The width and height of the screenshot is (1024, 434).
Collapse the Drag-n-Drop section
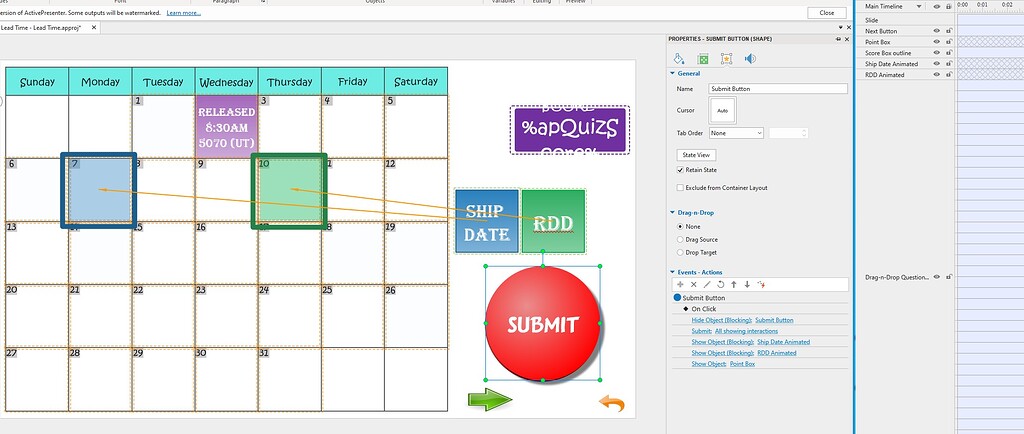(x=673, y=213)
